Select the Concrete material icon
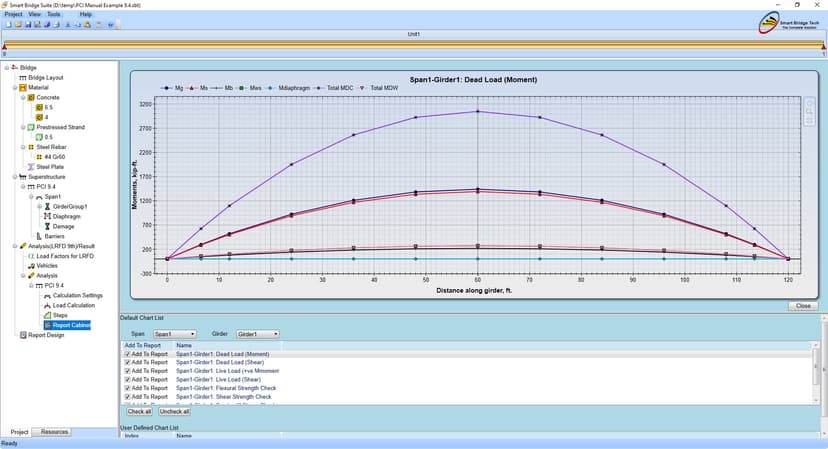 pyautogui.click(x=31, y=98)
